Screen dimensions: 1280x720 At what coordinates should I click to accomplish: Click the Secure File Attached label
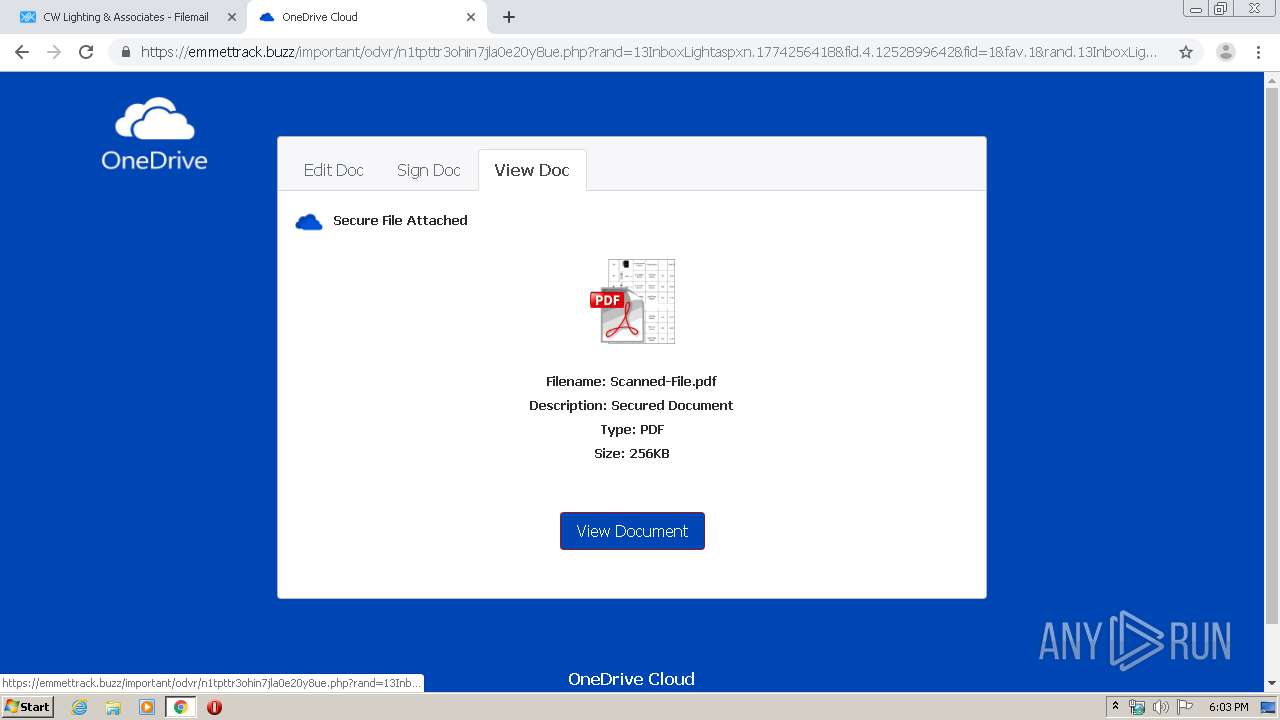[400, 220]
